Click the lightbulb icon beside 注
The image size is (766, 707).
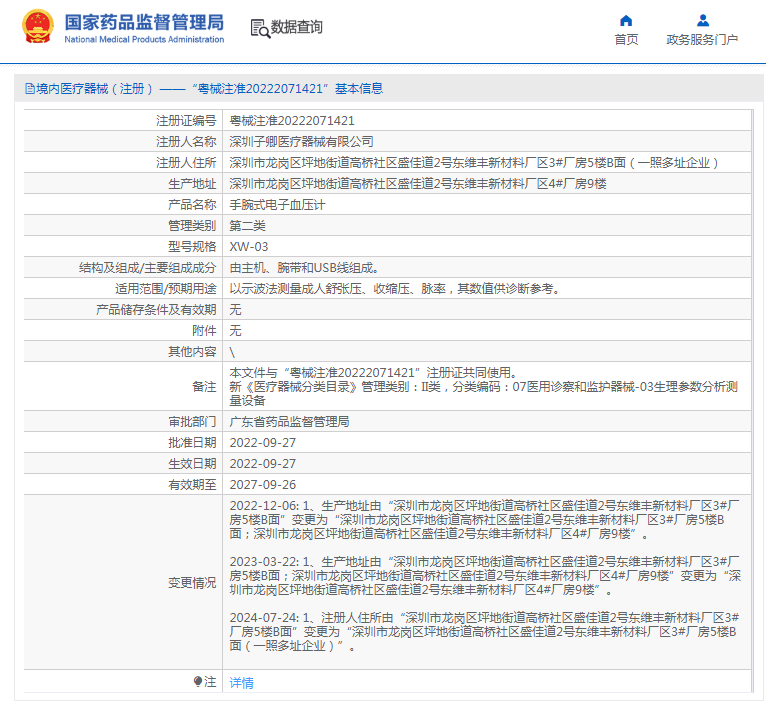pos(197,681)
